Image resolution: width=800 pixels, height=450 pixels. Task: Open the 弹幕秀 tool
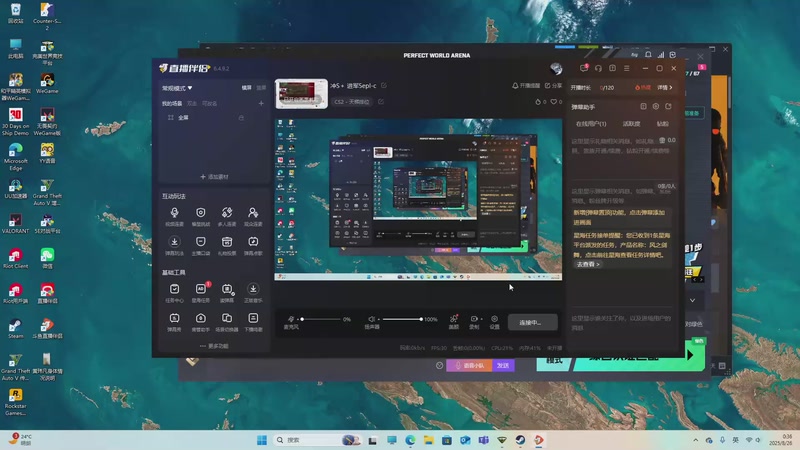coord(174,322)
